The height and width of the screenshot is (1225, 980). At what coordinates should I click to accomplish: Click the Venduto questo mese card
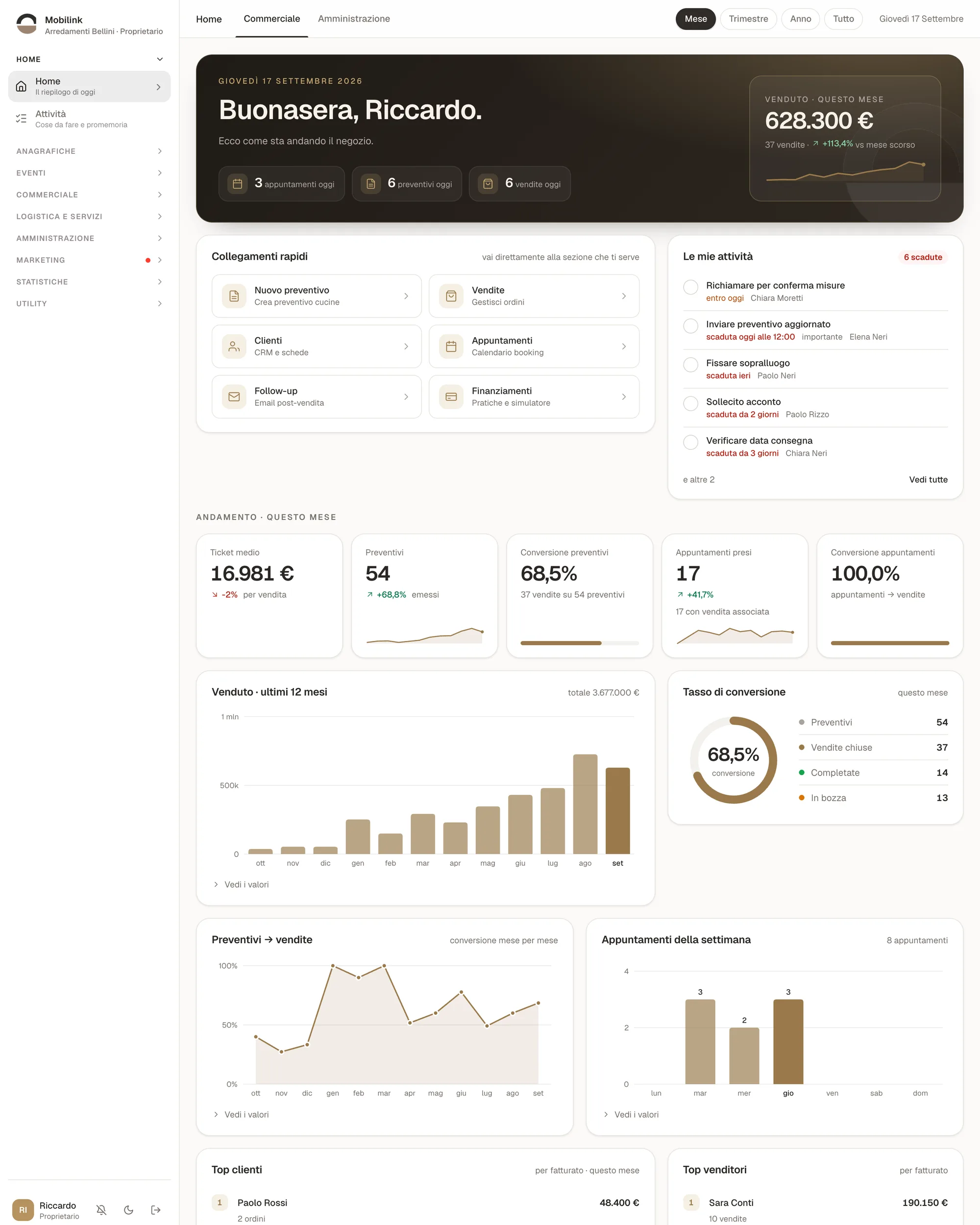[845, 139]
